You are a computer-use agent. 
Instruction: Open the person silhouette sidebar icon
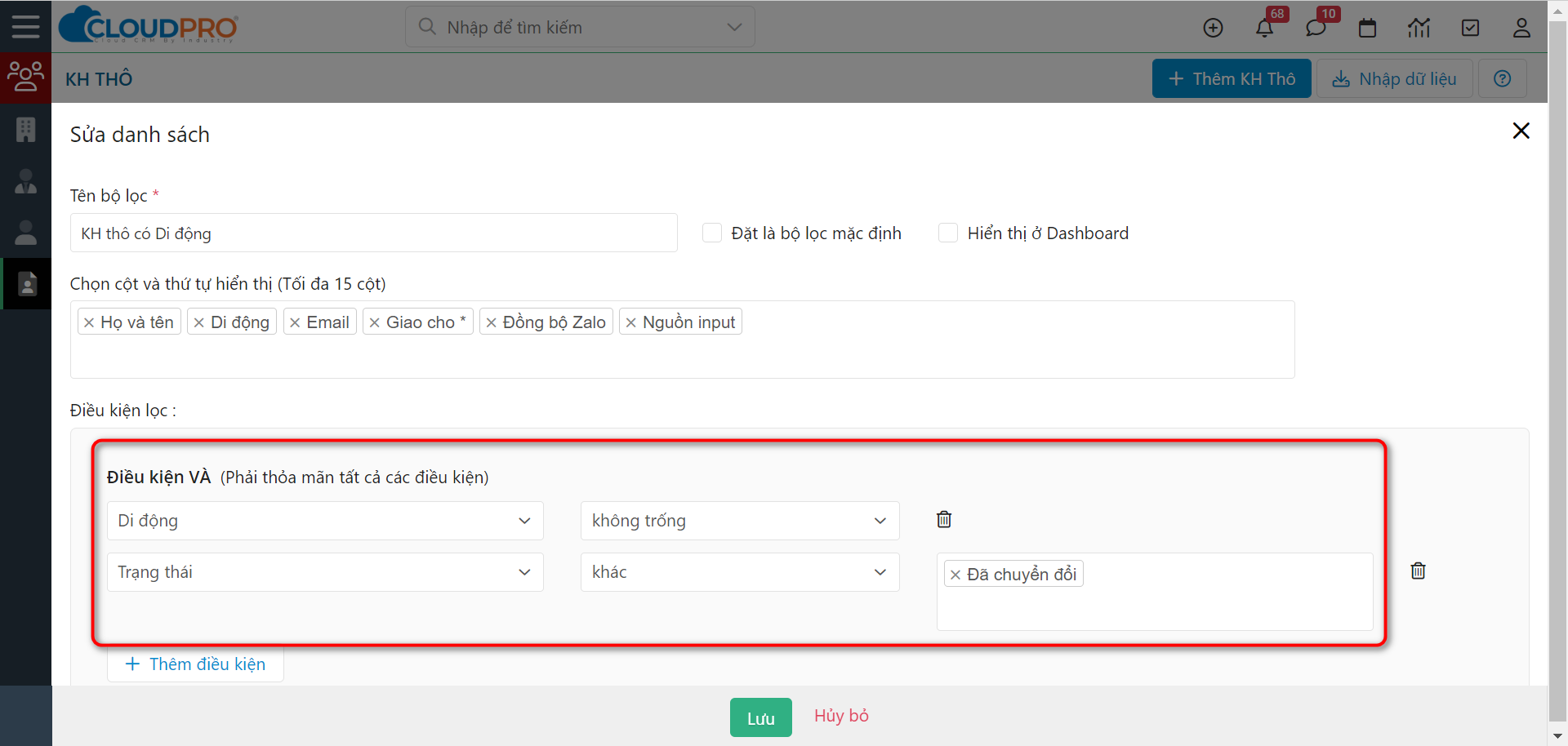pos(25,233)
